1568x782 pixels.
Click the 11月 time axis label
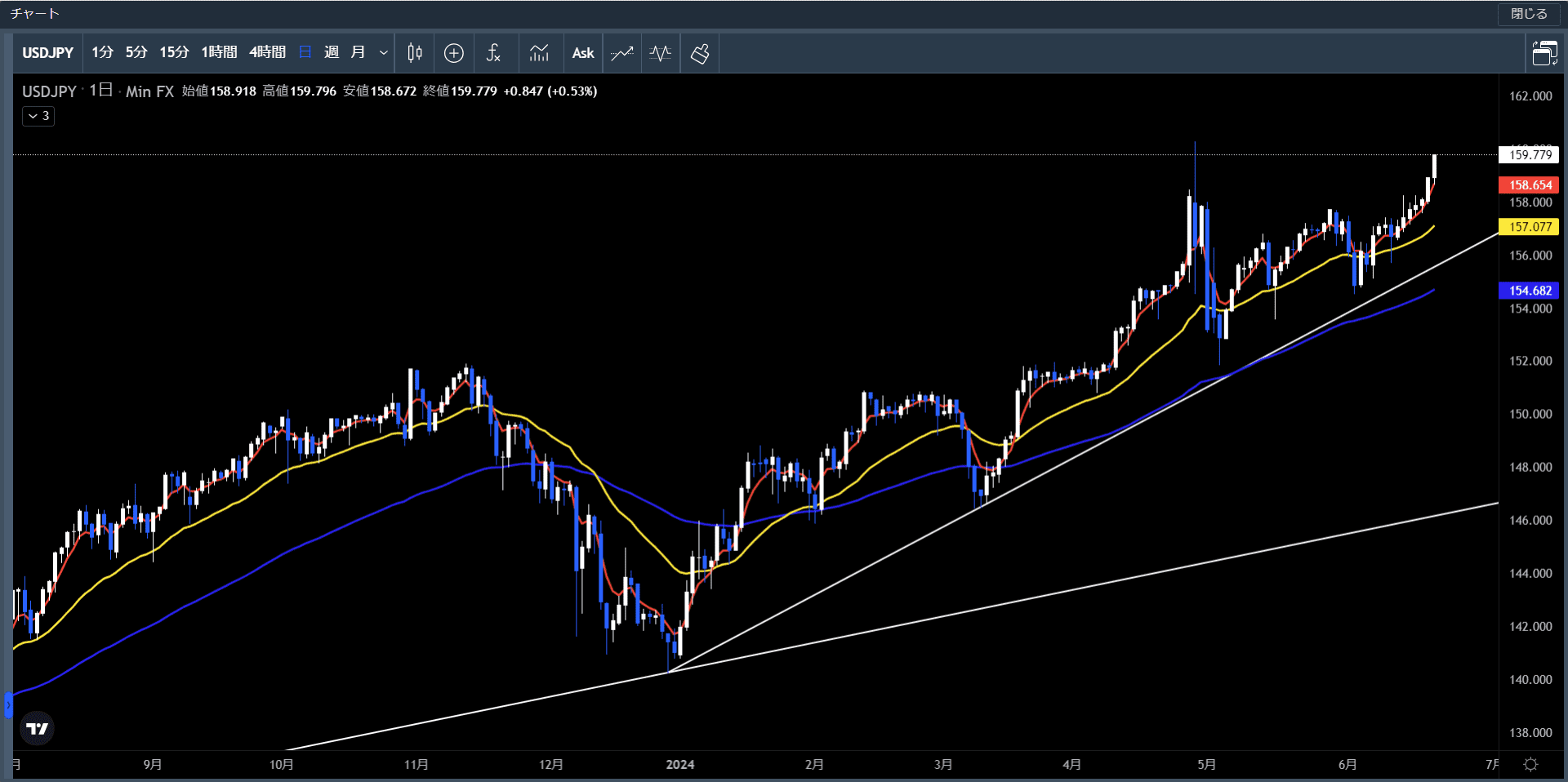coord(416,765)
